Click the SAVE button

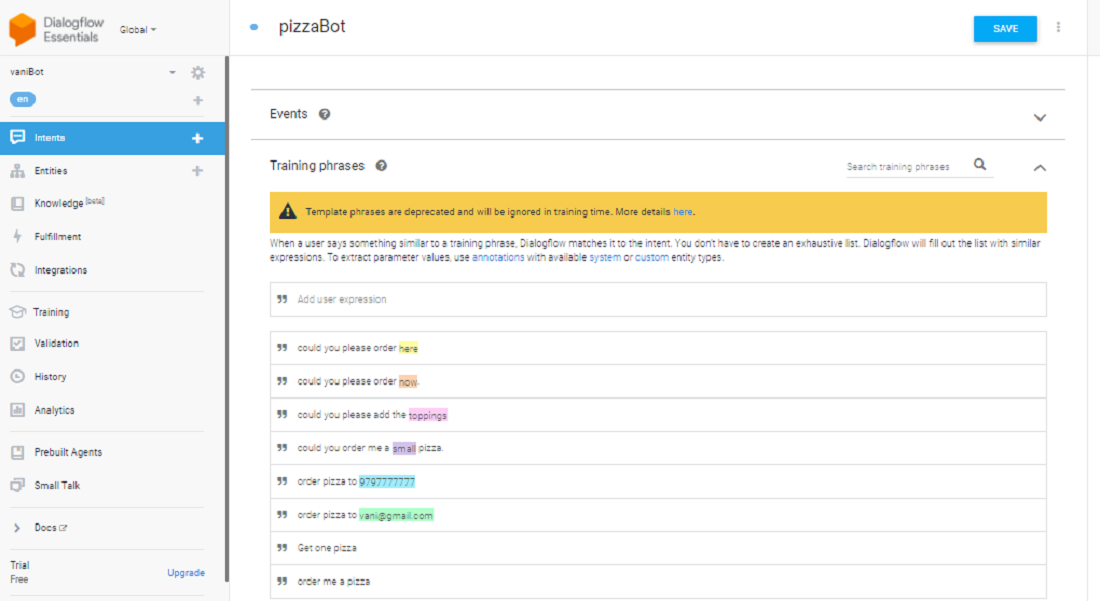[1005, 29]
